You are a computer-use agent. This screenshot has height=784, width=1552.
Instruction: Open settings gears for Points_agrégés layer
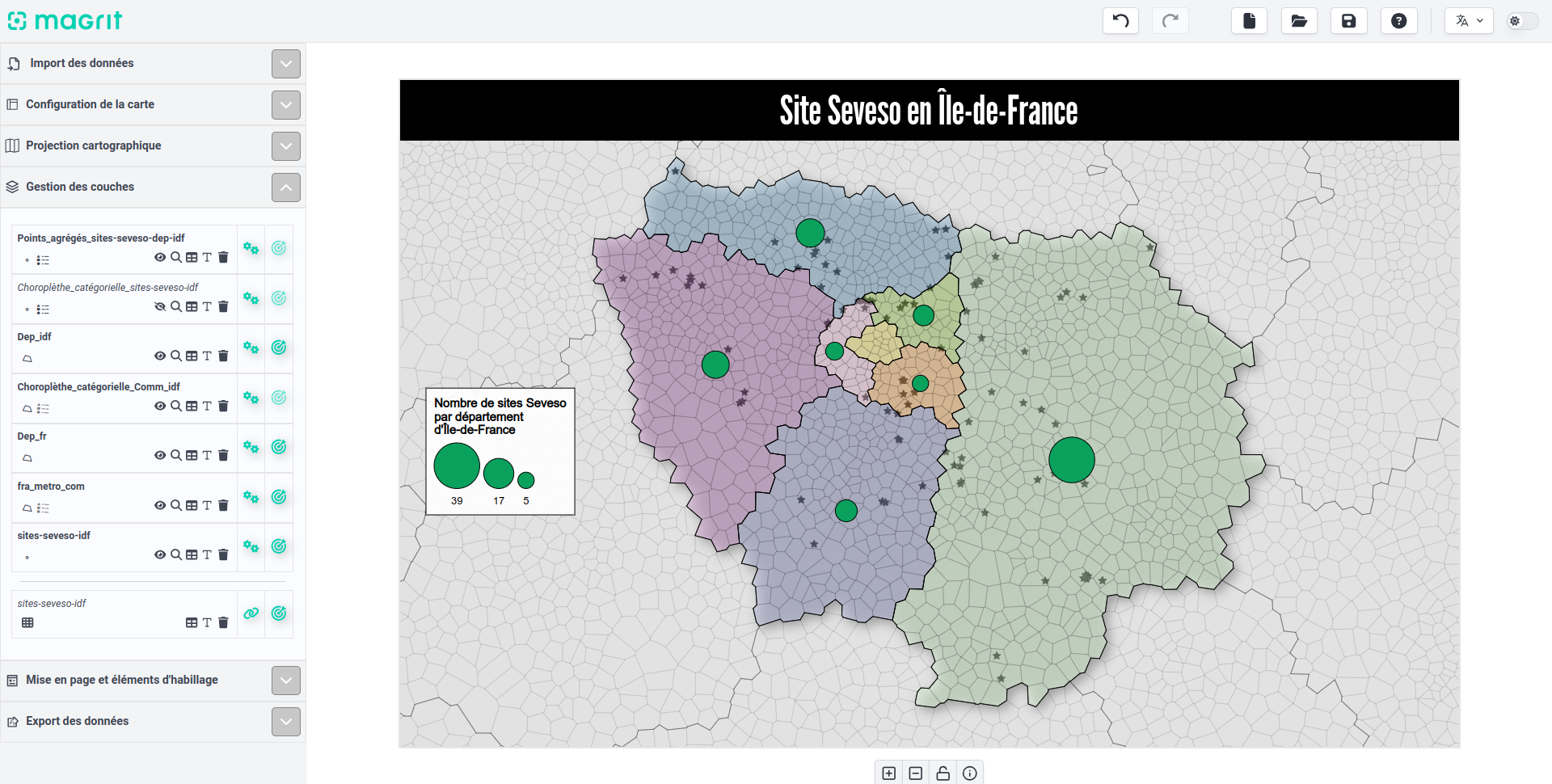point(251,249)
